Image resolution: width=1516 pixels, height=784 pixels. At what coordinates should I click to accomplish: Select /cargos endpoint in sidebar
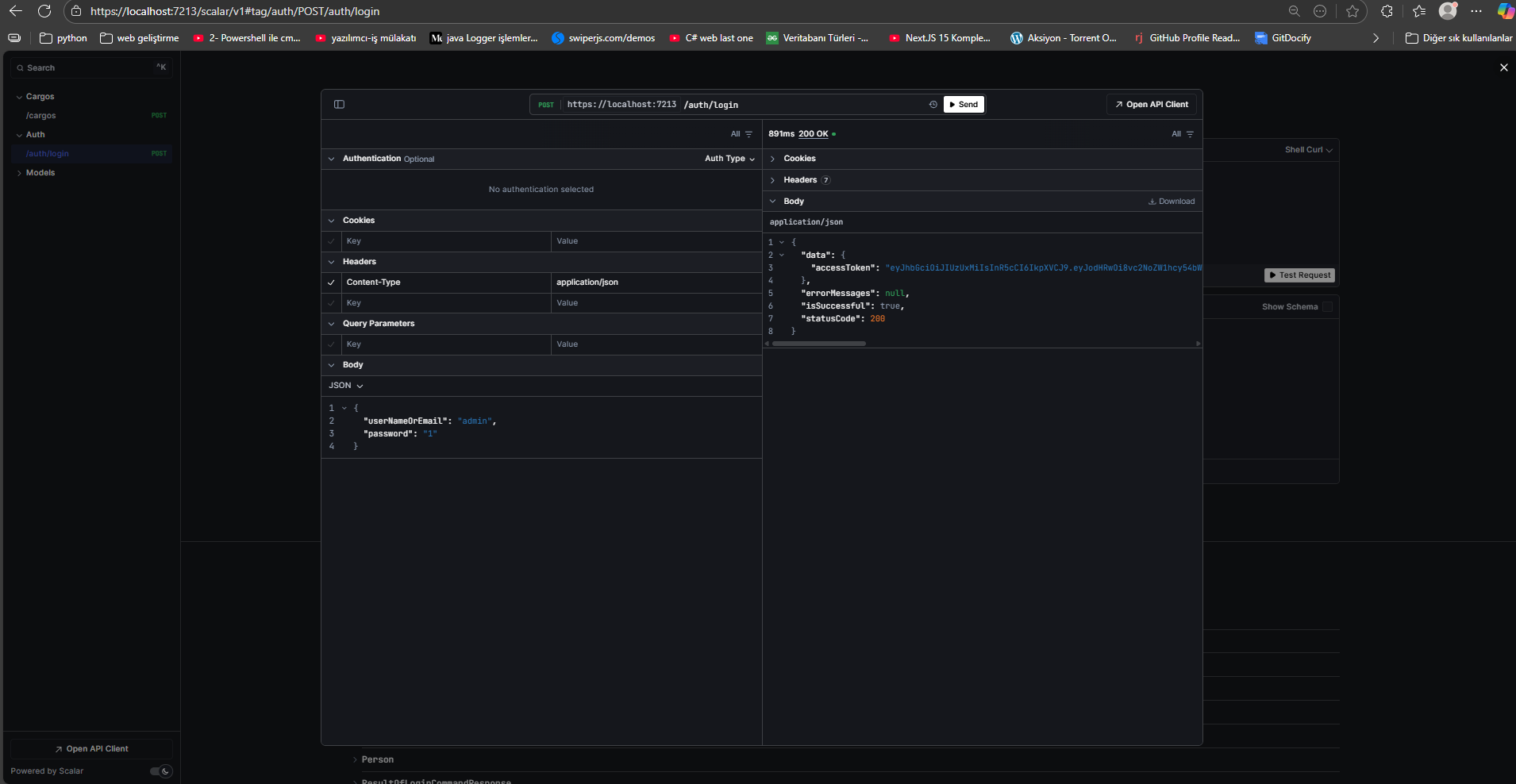click(x=41, y=116)
